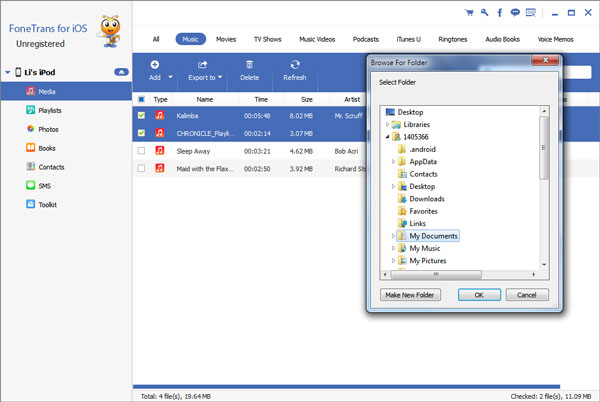Click the Refresh arrows icon
Screen dimensions: 600x402
pyautogui.click(x=295, y=65)
